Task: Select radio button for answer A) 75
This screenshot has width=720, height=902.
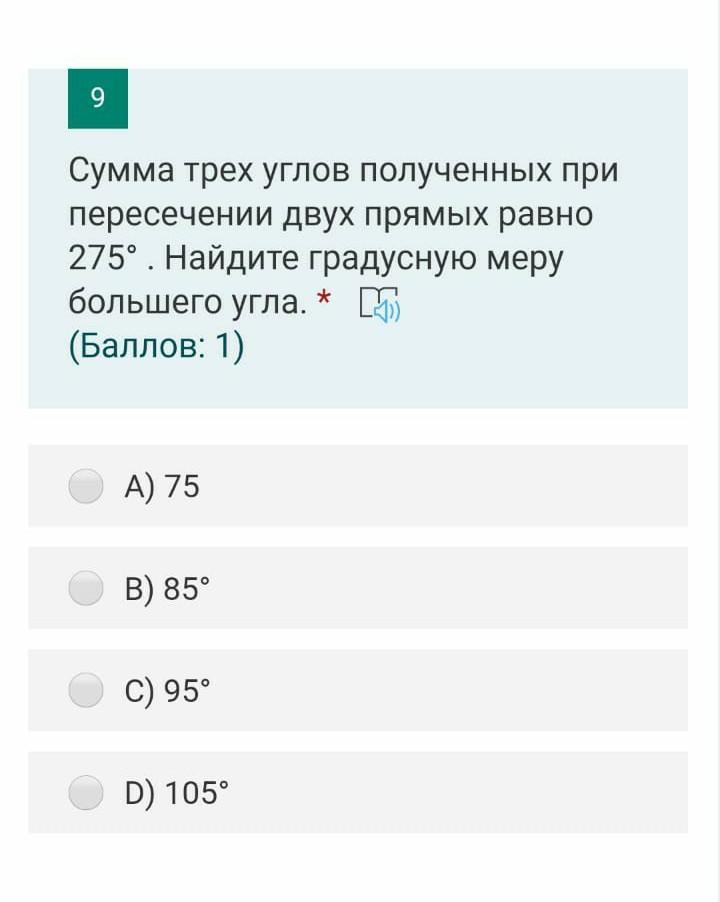Action: [x=86, y=486]
